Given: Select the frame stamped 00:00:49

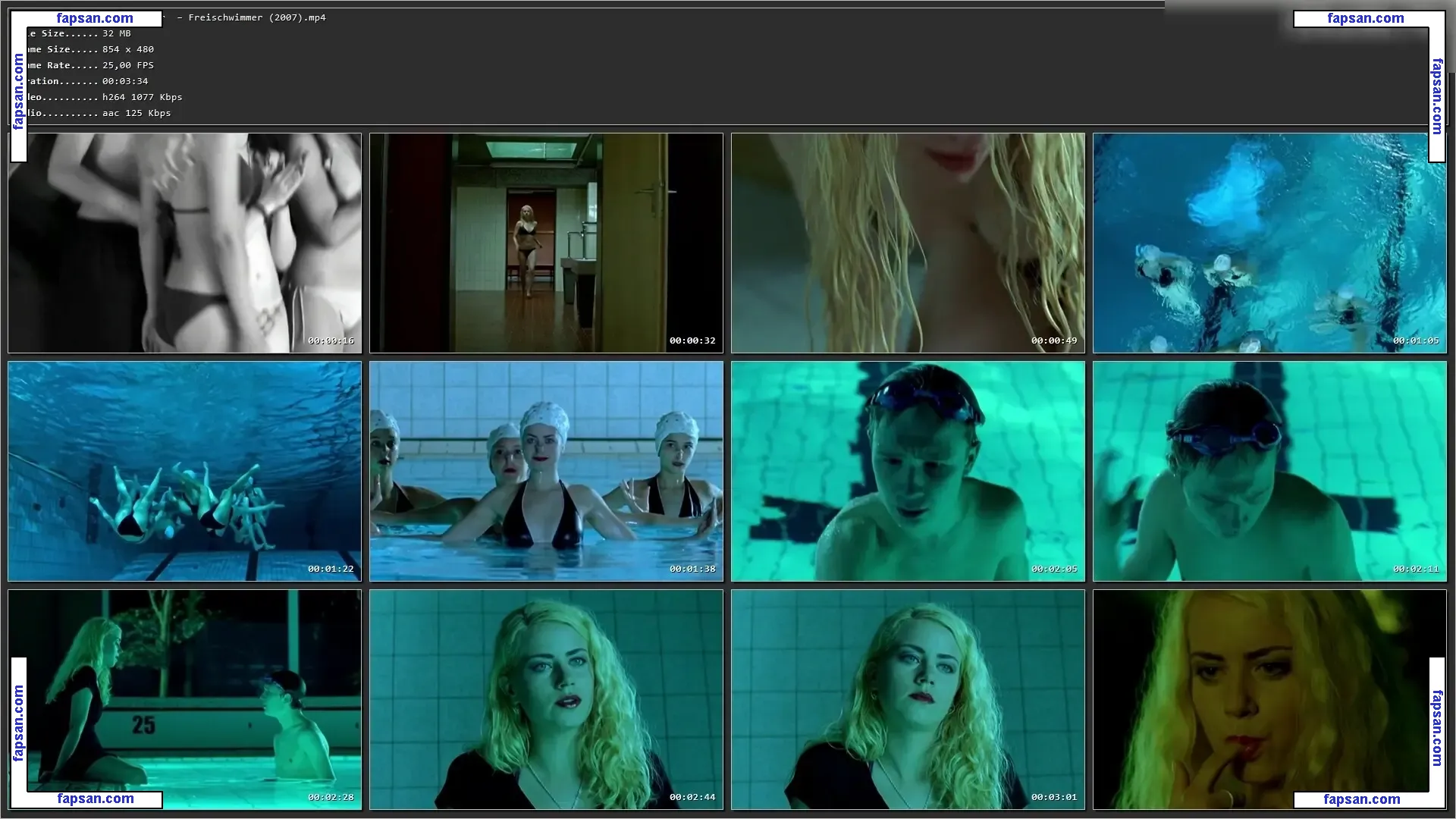Looking at the screenshot, I should coord(908,243).
